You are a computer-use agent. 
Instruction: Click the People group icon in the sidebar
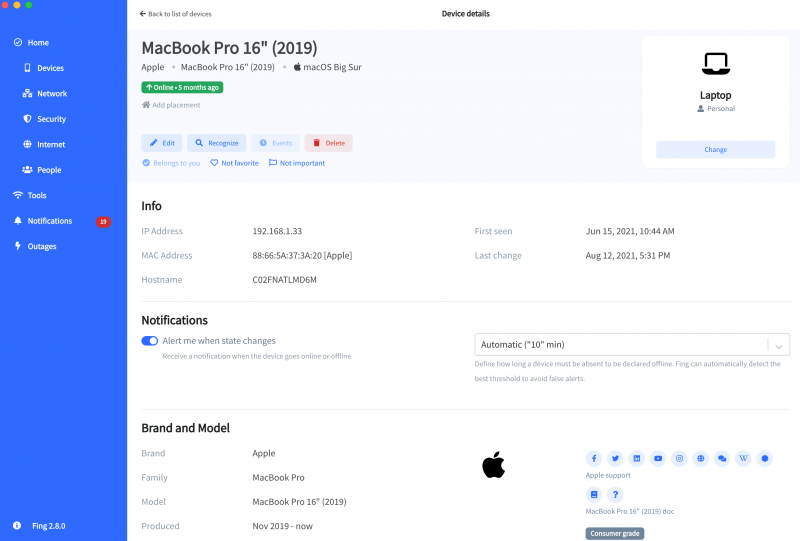pyautogui.click(x=28, y=169)
